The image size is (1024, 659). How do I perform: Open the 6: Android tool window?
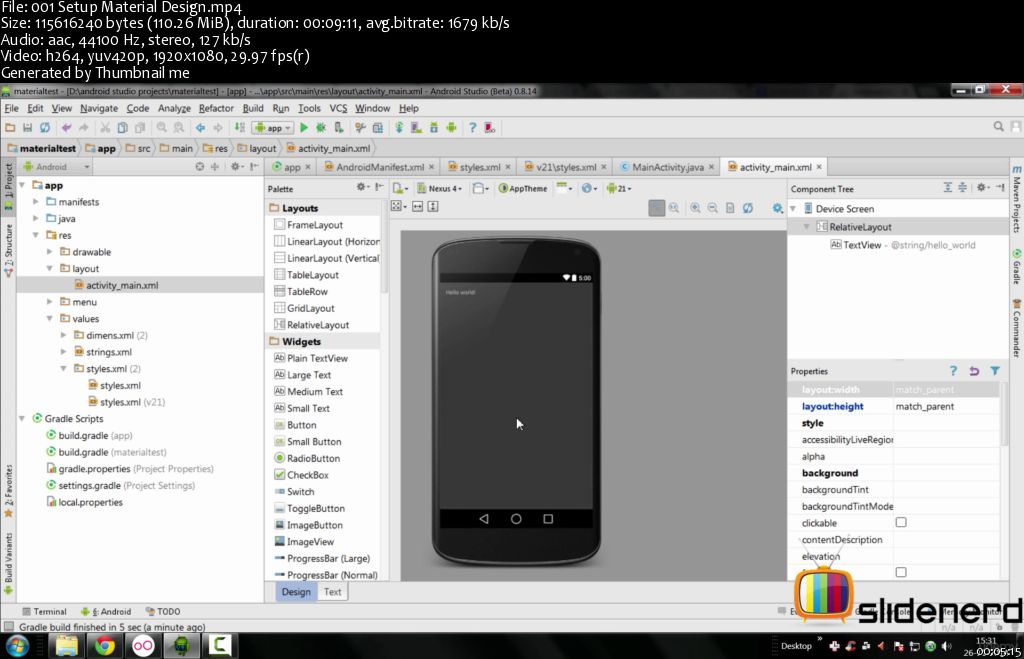pos(106,611)
